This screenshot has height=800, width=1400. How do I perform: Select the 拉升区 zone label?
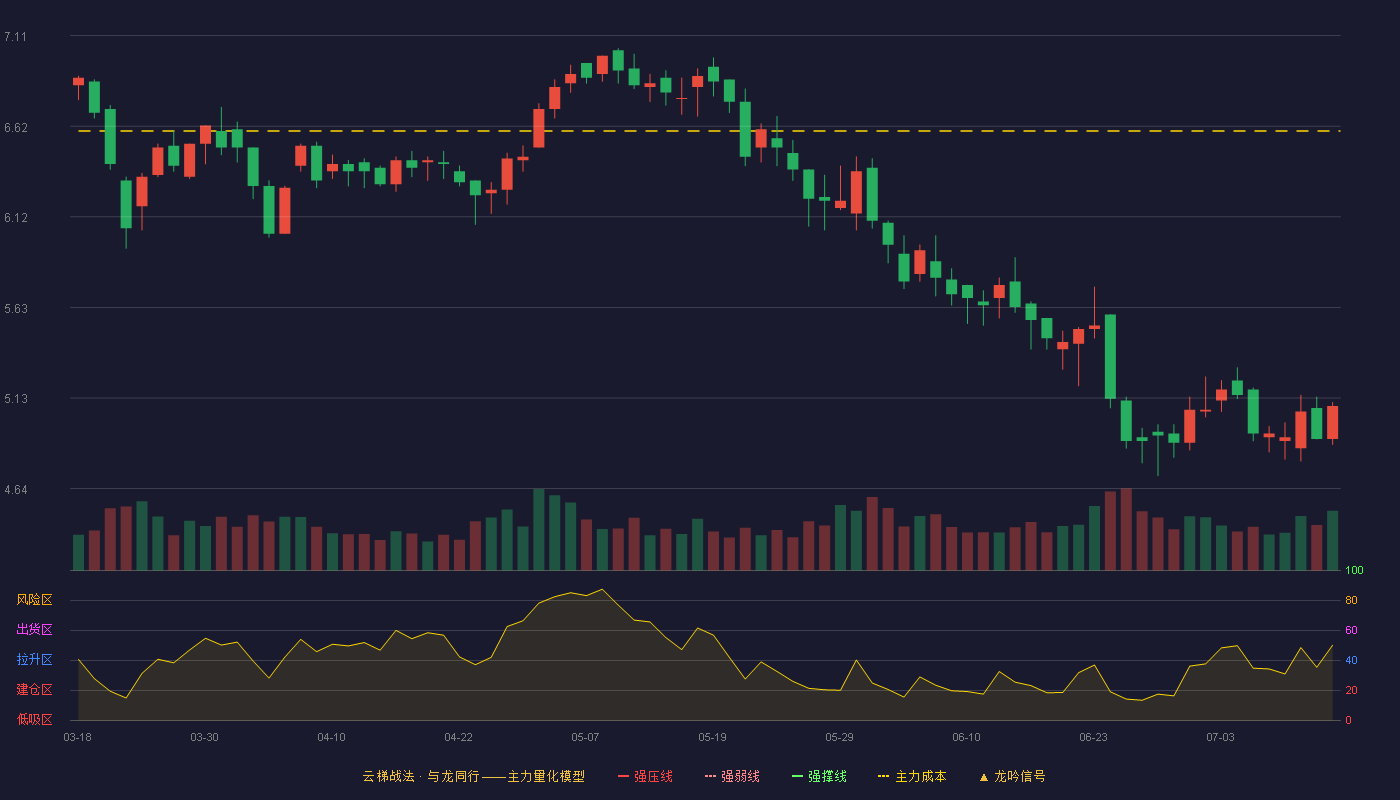(34, 660)
